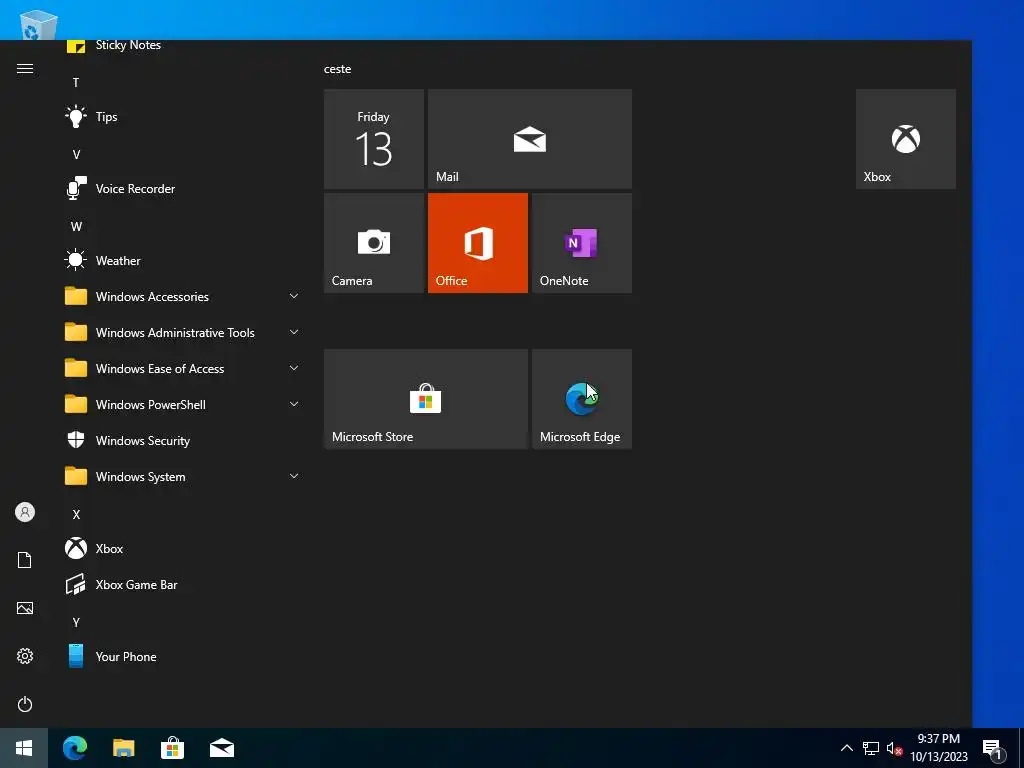Open the OneNote tile
This screenshot has height=768, width=1024.
581,243
